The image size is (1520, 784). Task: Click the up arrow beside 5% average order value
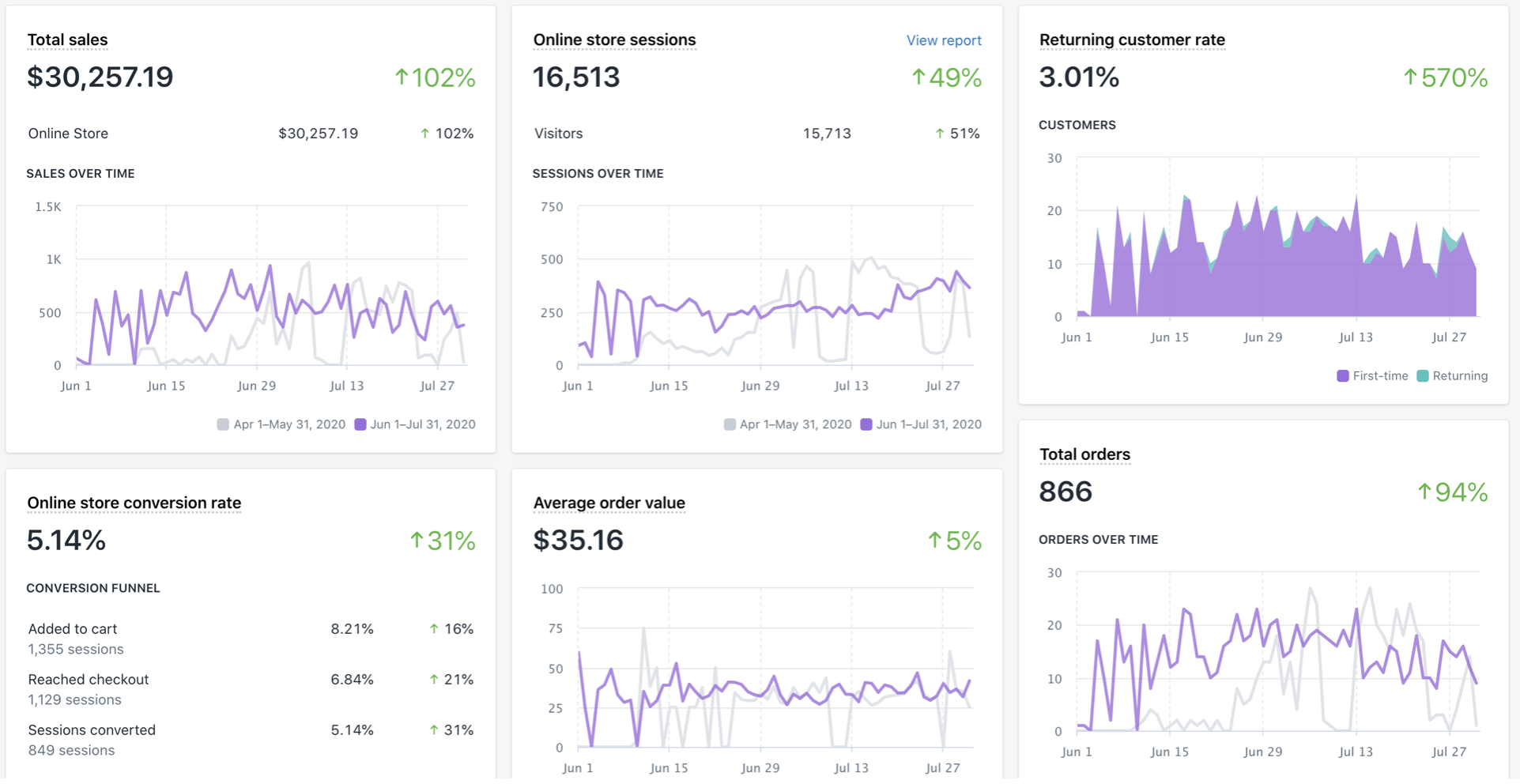tap(934, 541)
